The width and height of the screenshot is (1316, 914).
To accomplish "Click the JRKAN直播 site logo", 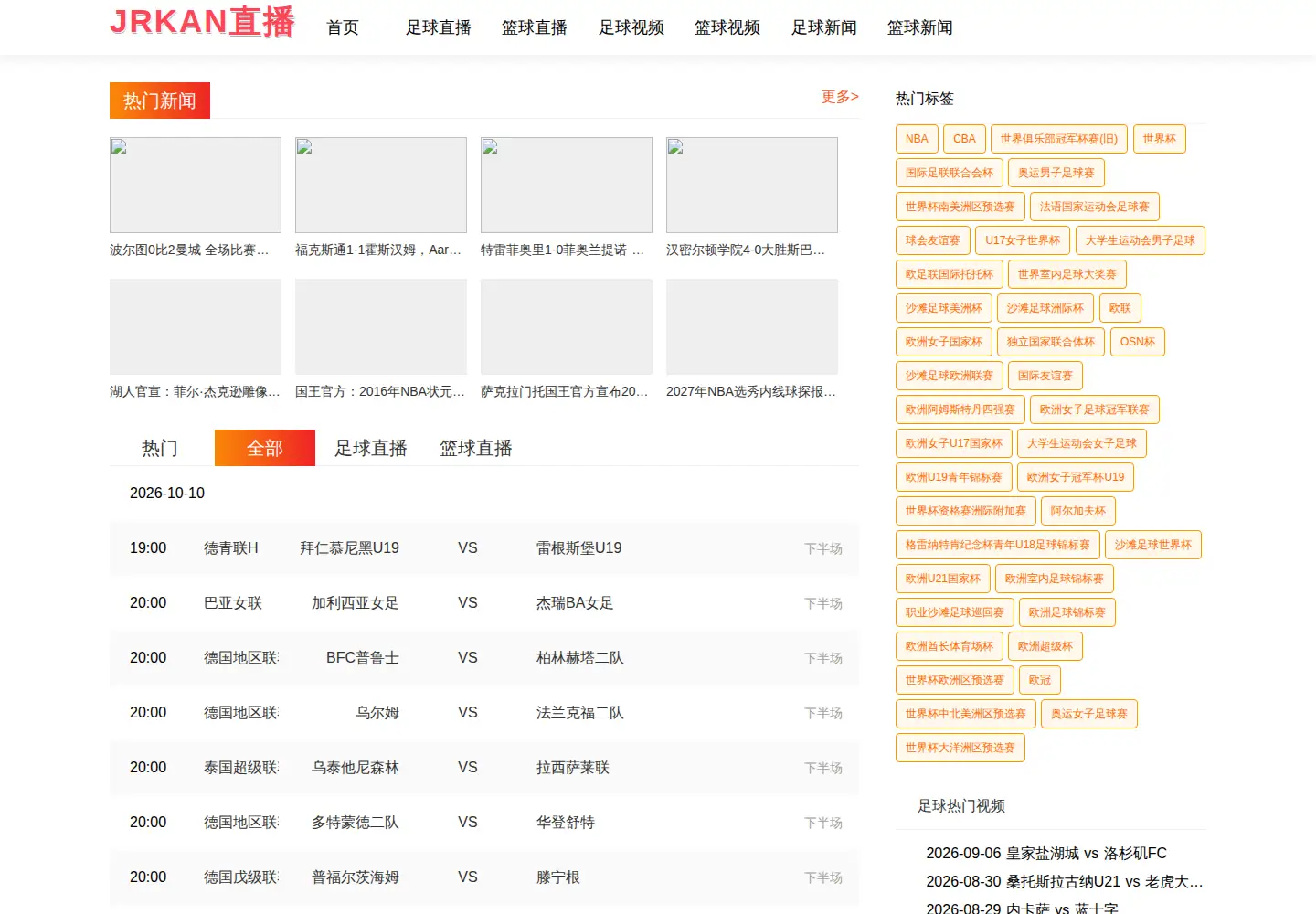I will coord(202,22).
